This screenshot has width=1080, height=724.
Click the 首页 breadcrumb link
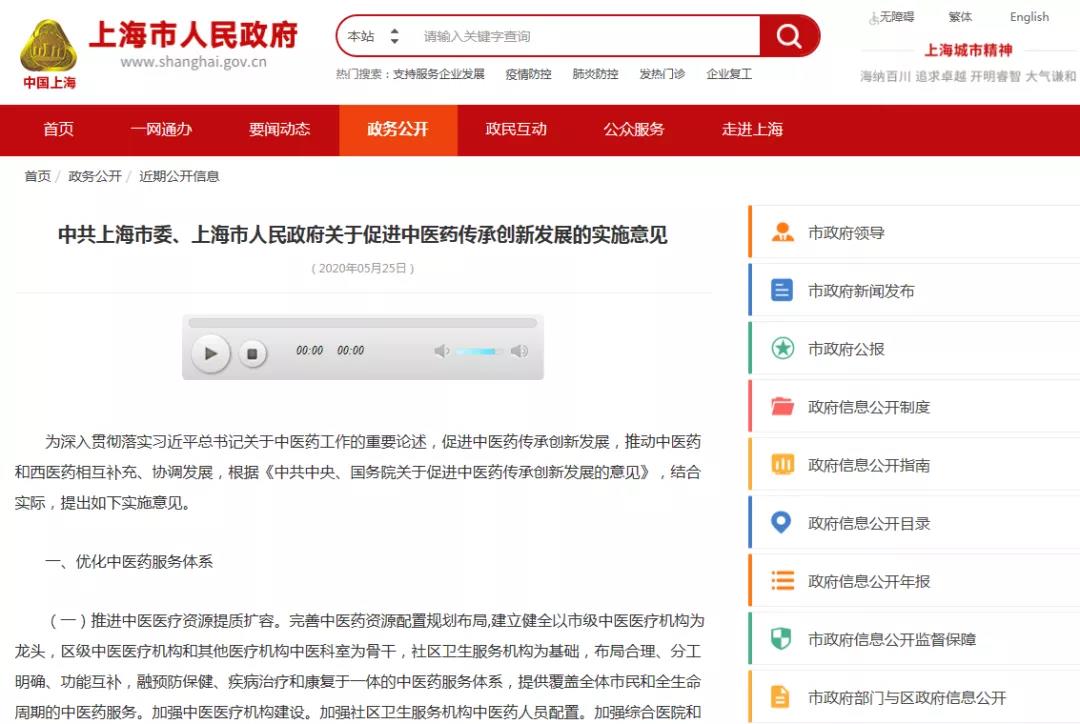pyautogui.click(x=37, y=176)
